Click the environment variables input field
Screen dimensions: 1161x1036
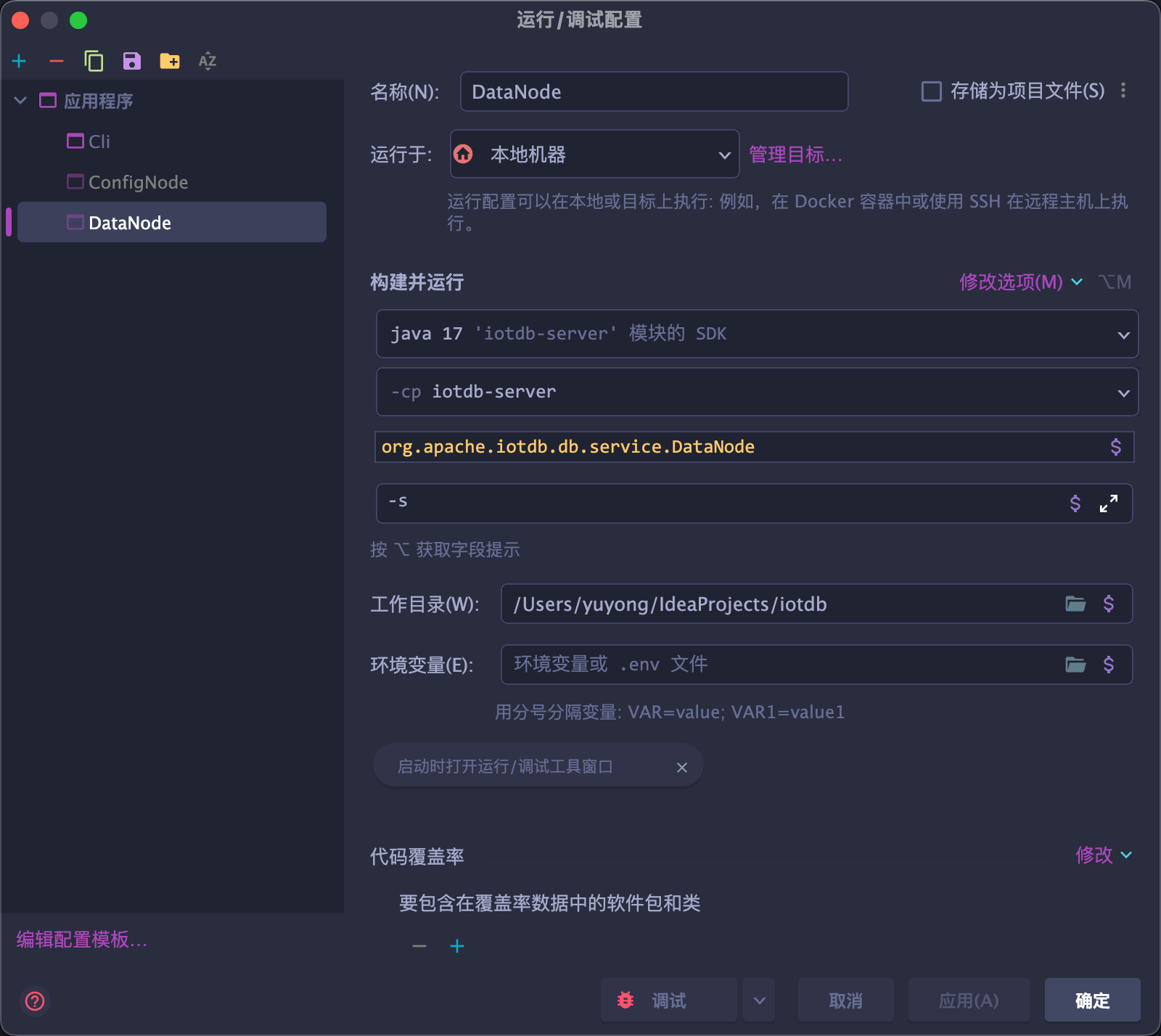(x=776, y=665)
